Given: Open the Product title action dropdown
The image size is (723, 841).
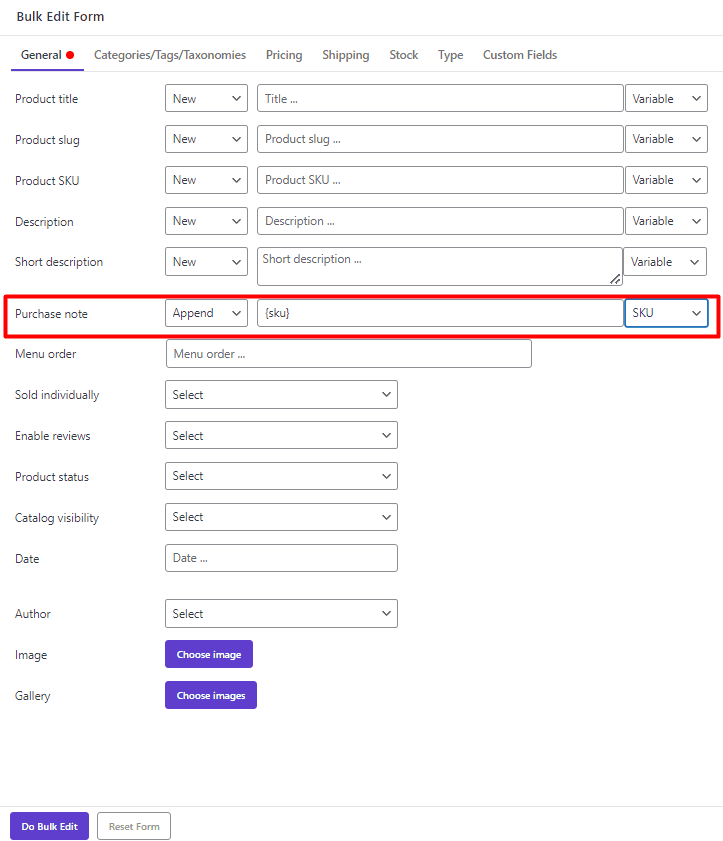Looking at the screenshot, I should tap(206, 98).
